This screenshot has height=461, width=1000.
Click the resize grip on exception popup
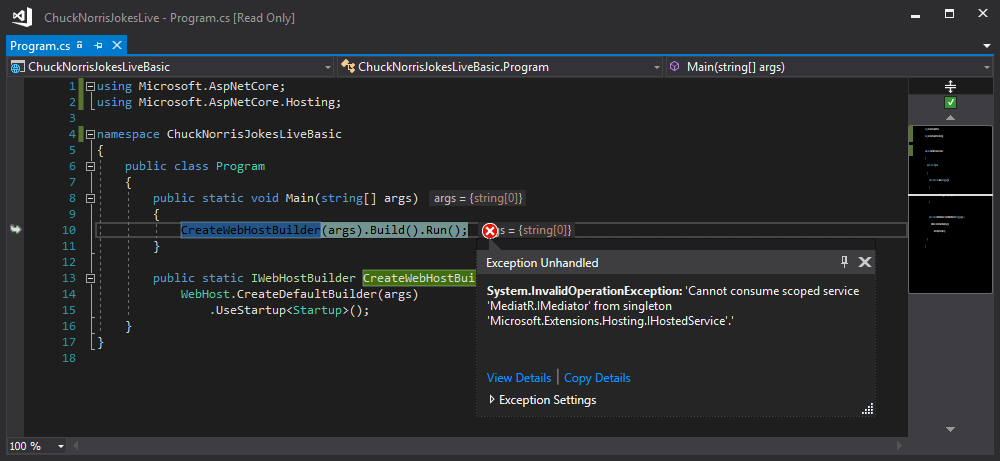[x=867, y=407]
